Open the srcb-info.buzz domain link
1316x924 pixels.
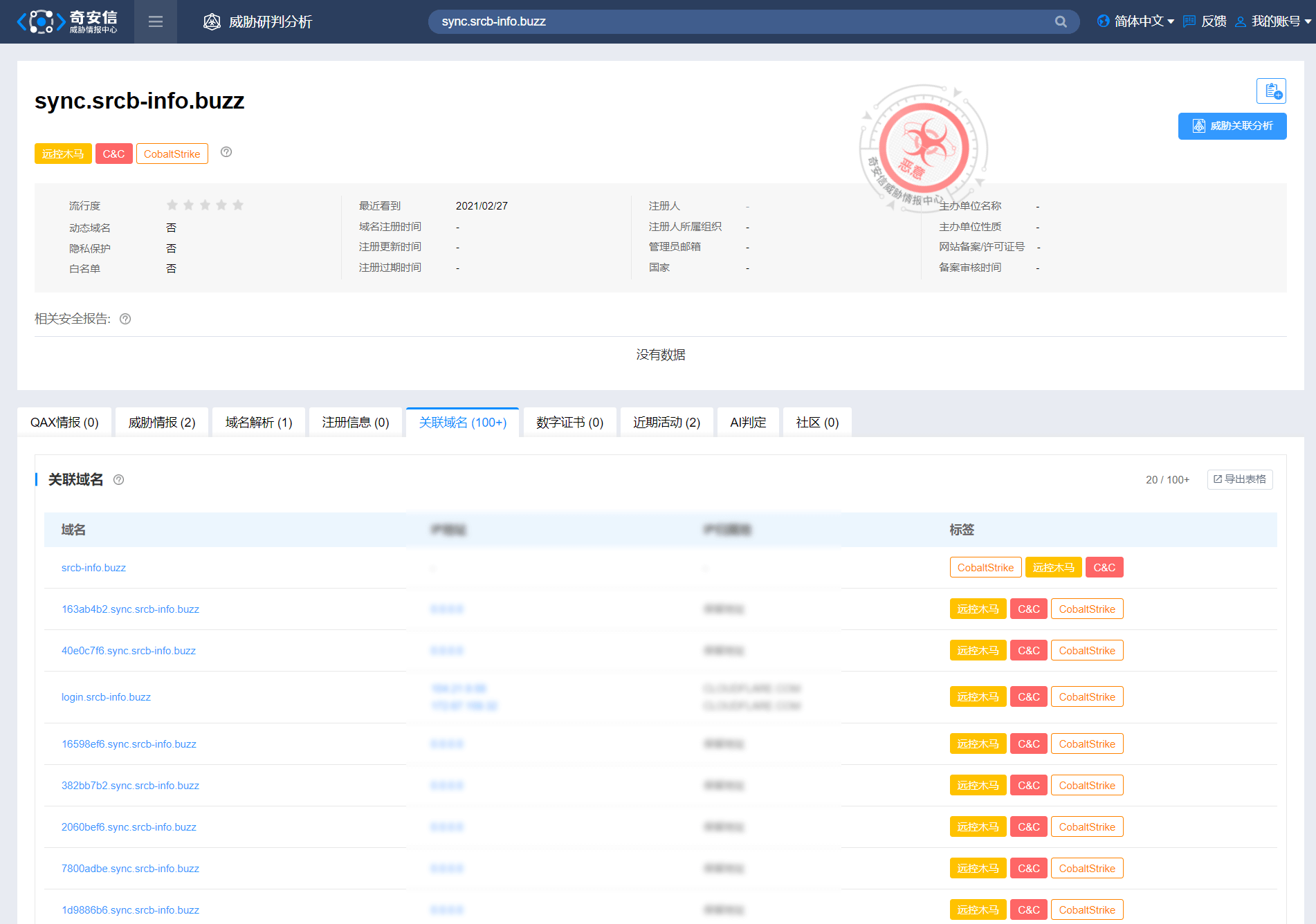pyautogui.click(x=93, y=568)
